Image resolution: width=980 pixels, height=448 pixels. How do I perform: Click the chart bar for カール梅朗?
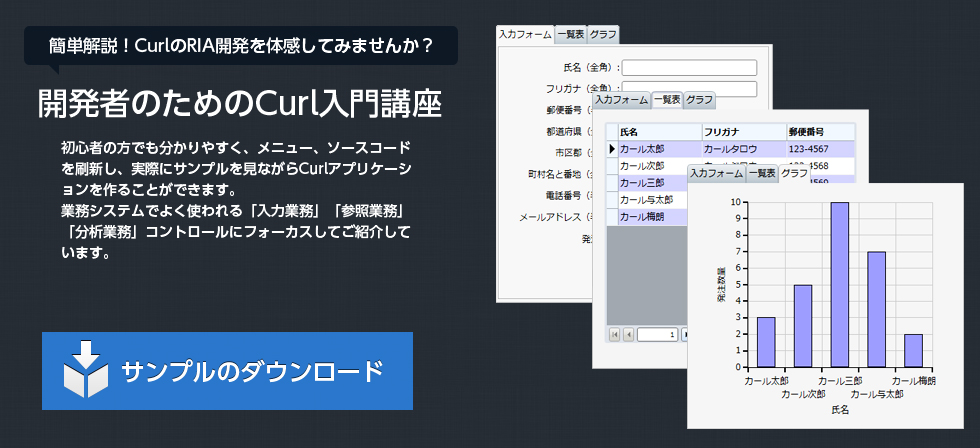(x=914, y=351)
